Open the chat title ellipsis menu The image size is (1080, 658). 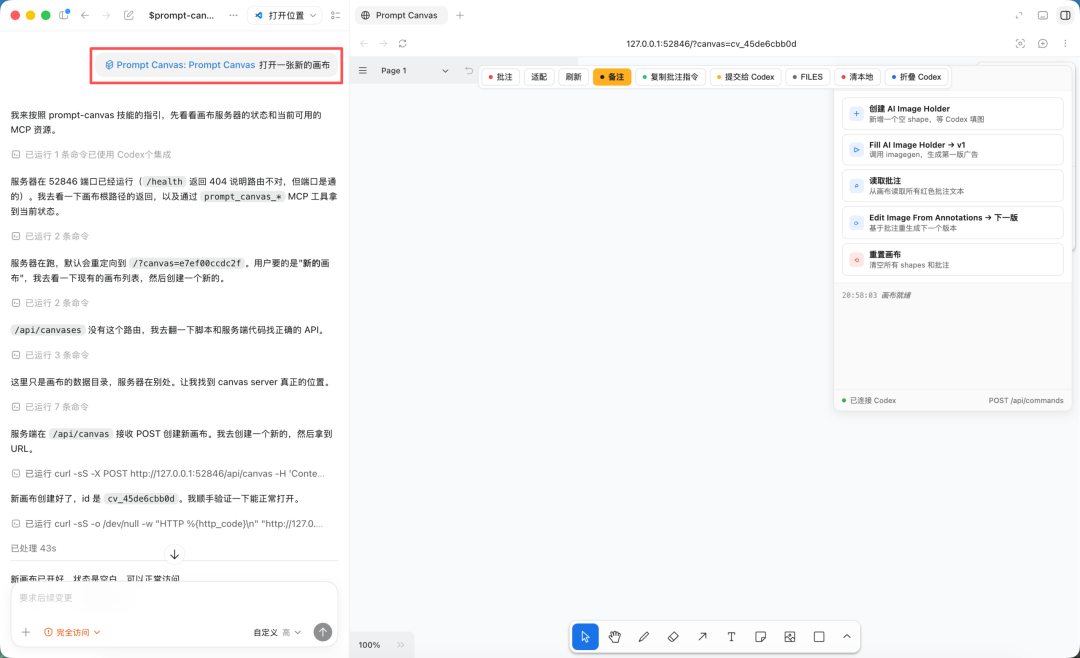tap(233, 15)
